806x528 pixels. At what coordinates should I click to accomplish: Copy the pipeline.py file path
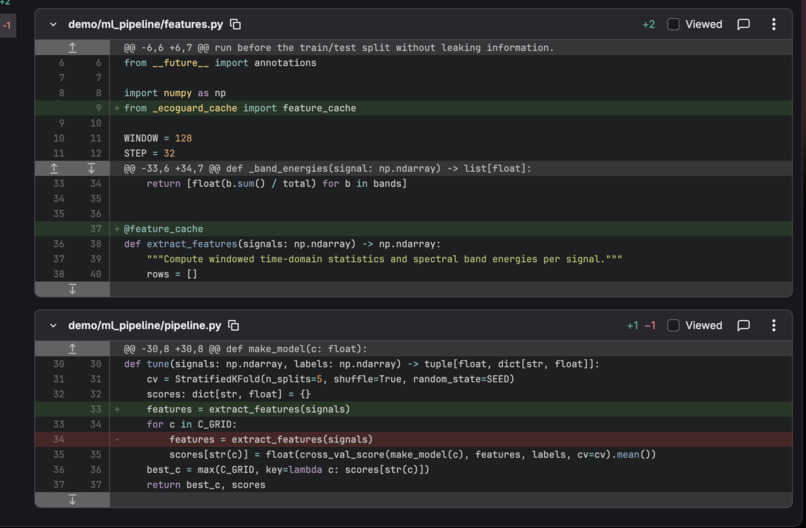pyautogui.click(x=233, y=325)
